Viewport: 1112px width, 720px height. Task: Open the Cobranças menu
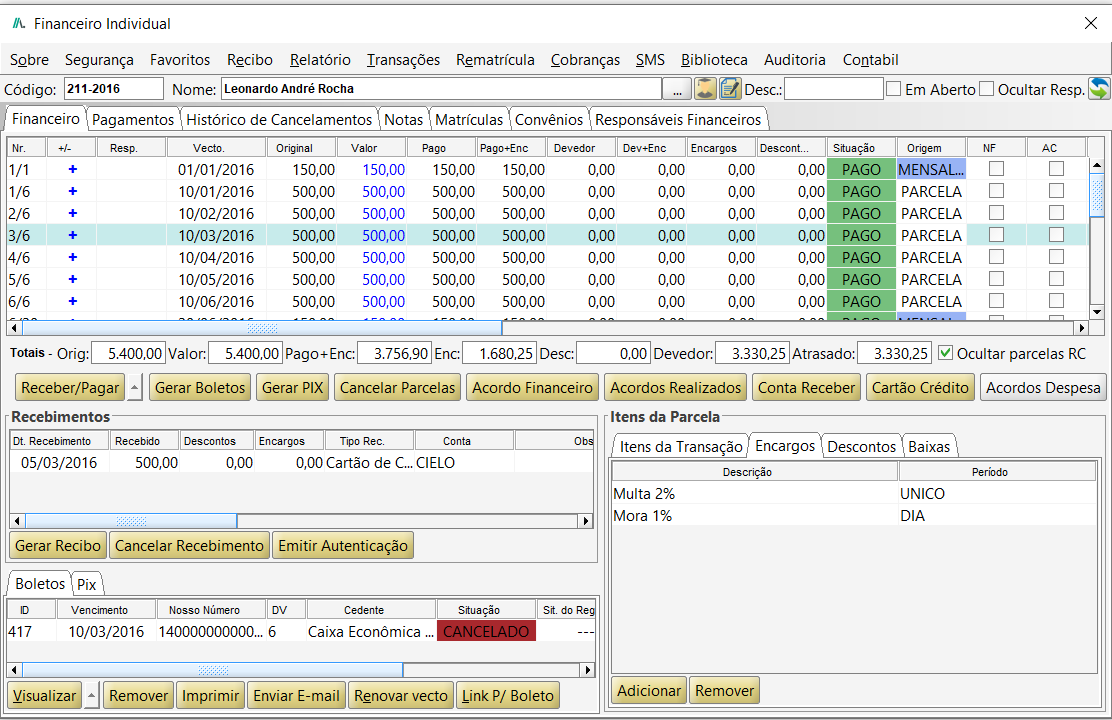pyautogui.click(x=585, y=60)
